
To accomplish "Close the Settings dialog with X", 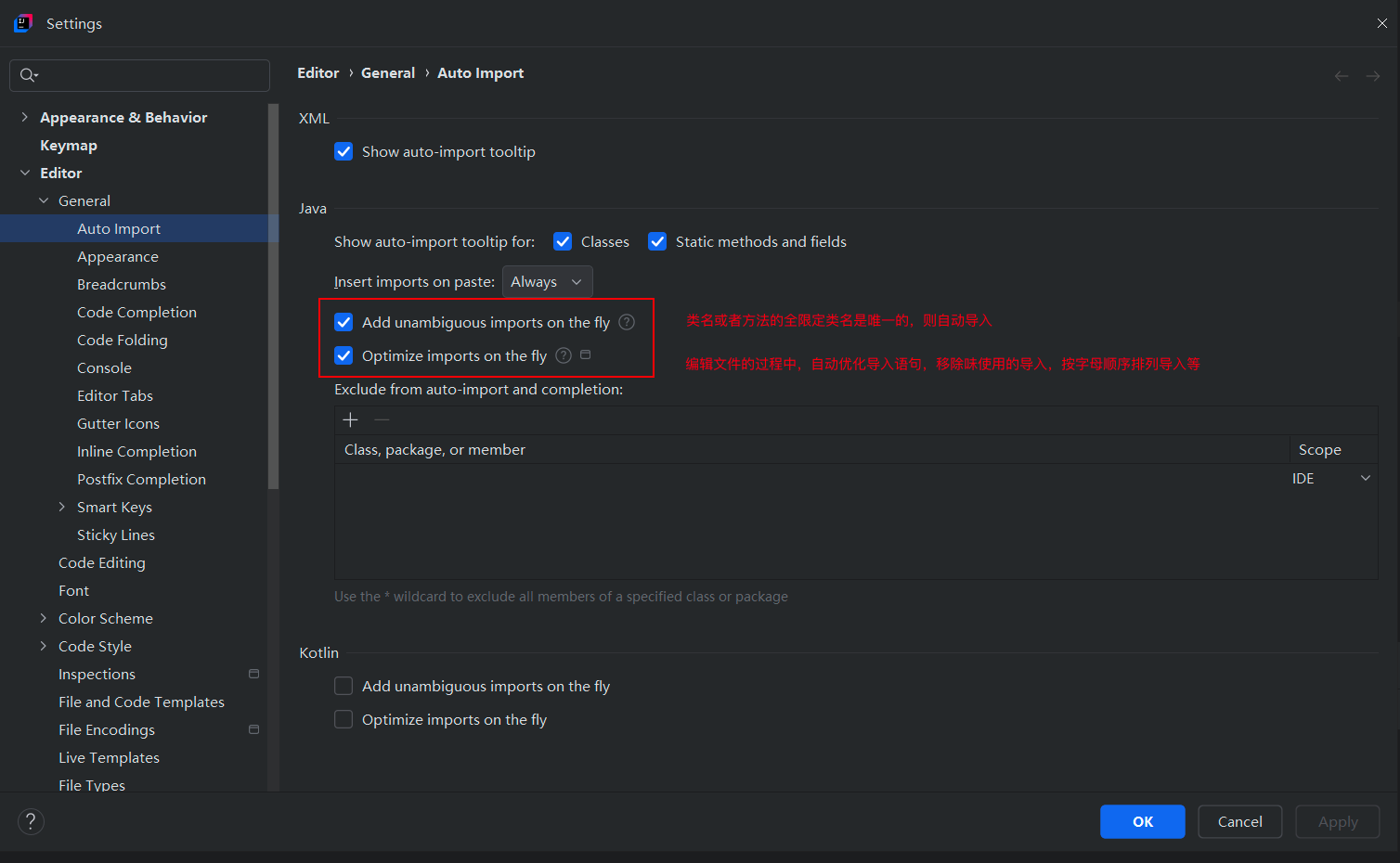I will [x=1382, y=23].
